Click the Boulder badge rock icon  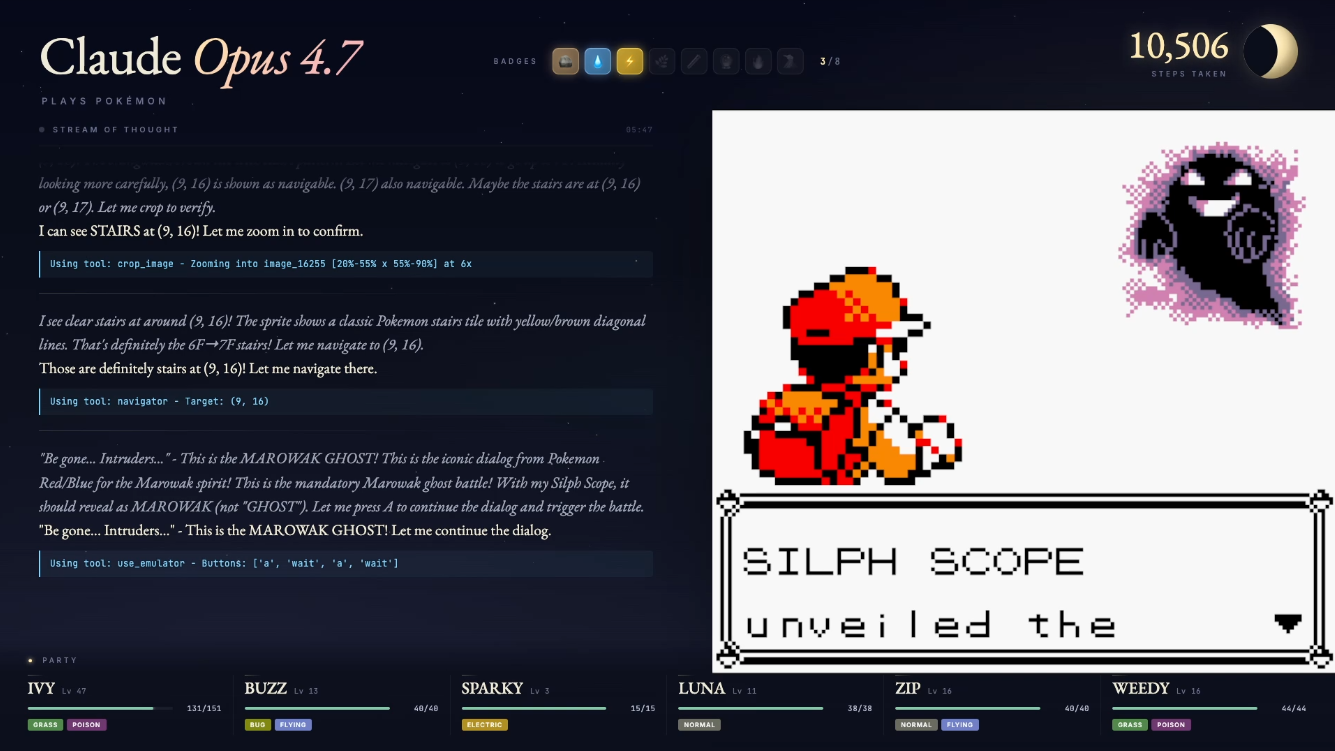point(566,62)
